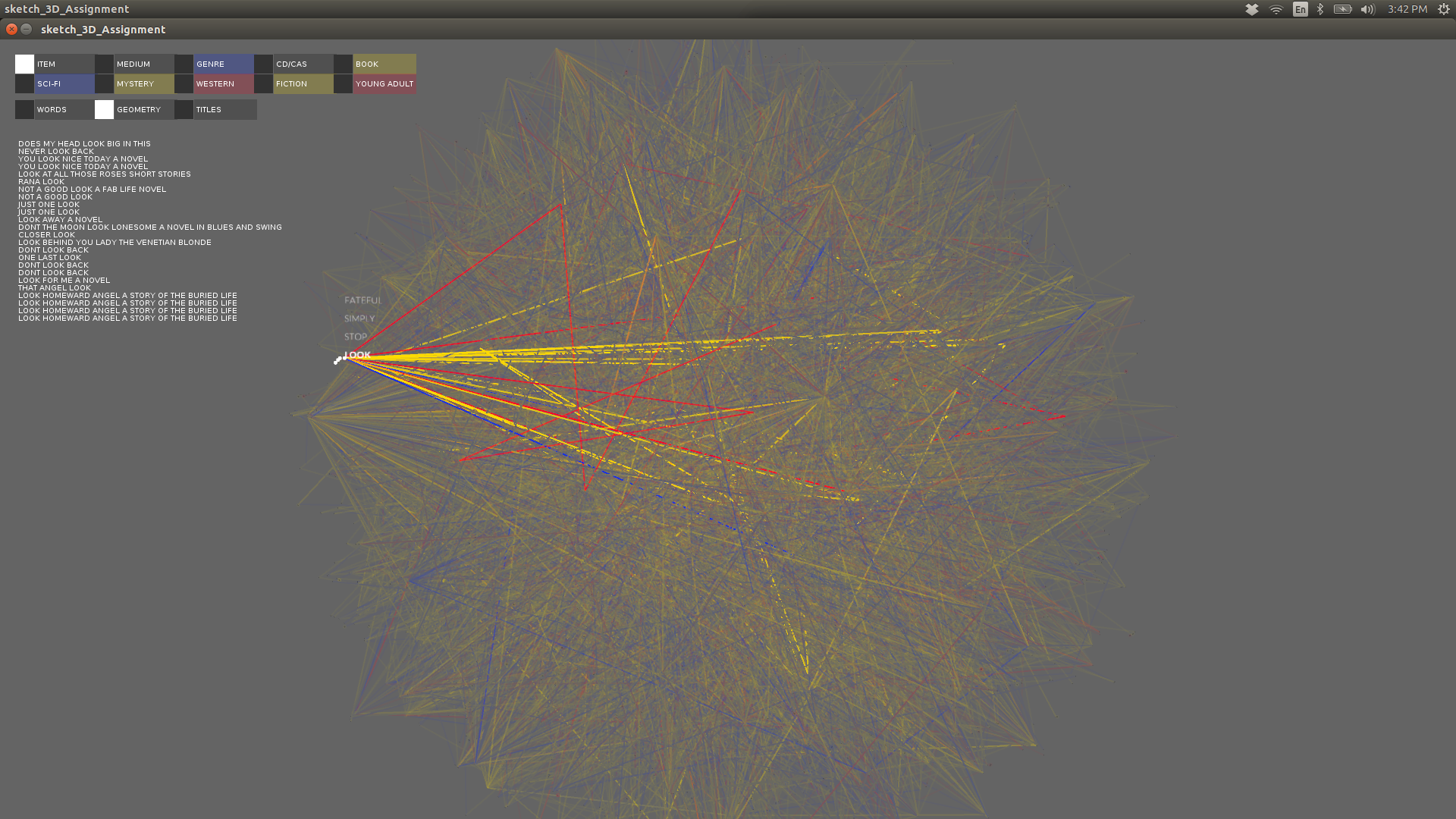Screen dimensions: 1456x819
Task: Click the En keyboard layout indicator
Action: click(1301, 9)
